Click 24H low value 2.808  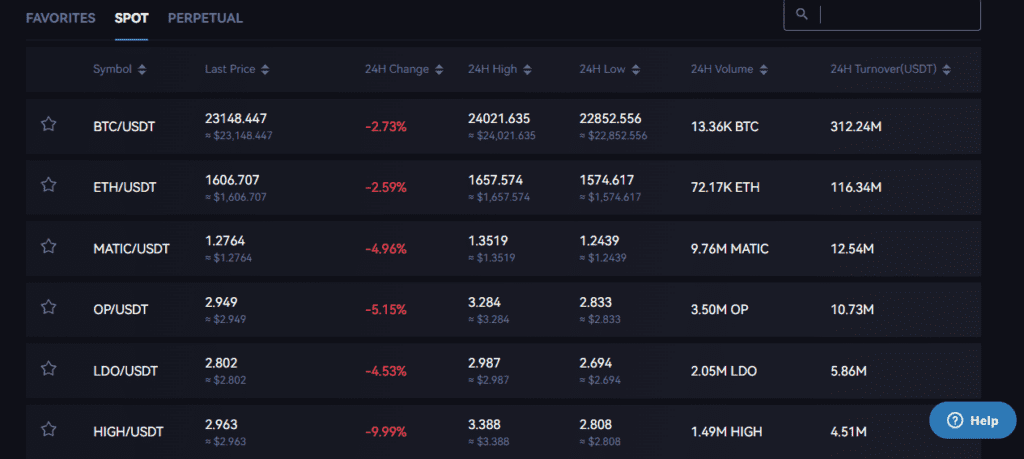pyautogui.click(x=596, y=424)
